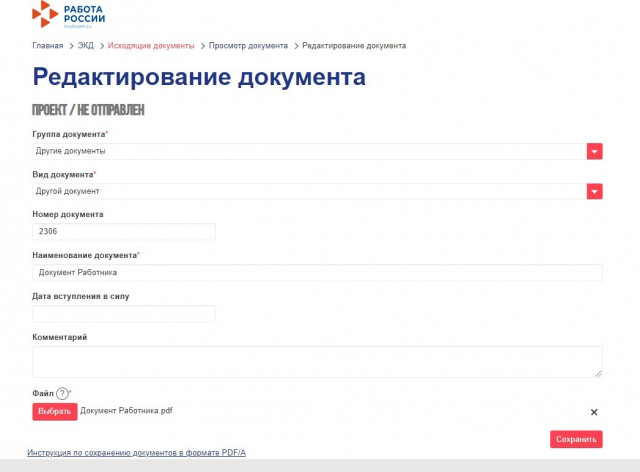
Task: Open PDF/A saving instruction link
Action: pos(136,453)
